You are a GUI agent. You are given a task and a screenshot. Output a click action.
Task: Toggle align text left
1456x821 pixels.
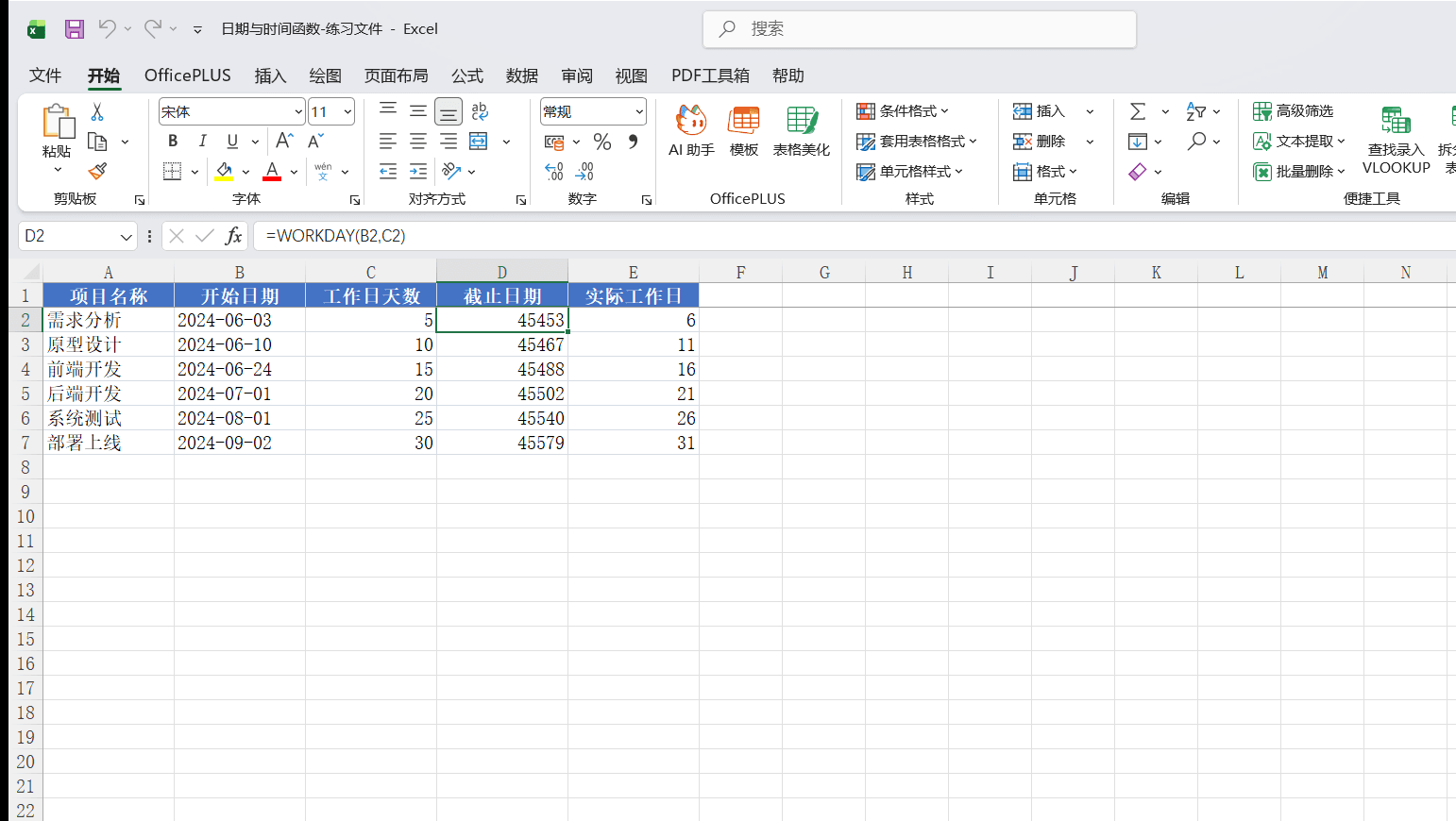[x=388, y=142]
